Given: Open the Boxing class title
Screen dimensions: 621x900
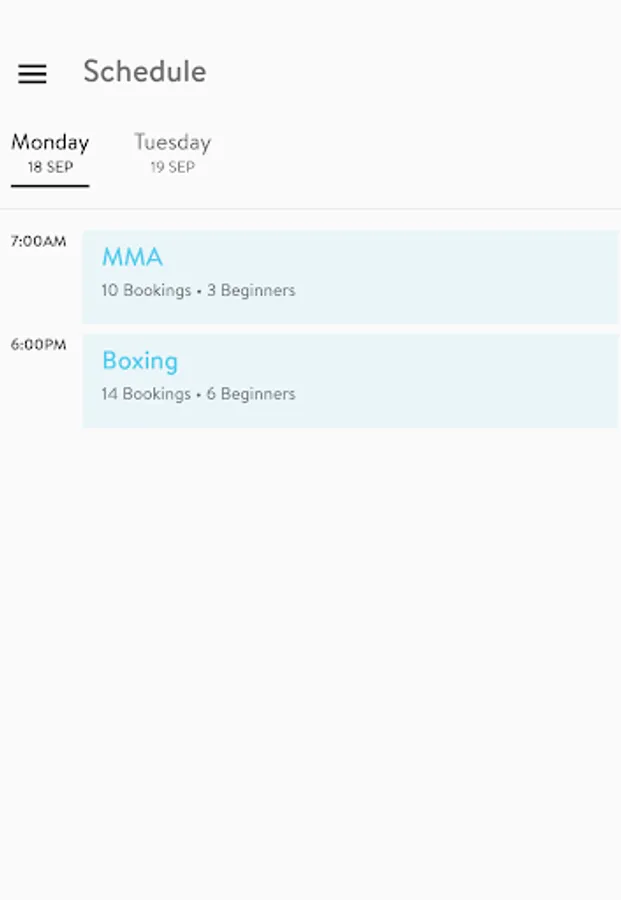Looking at the screenshot, I should point(140,361).
